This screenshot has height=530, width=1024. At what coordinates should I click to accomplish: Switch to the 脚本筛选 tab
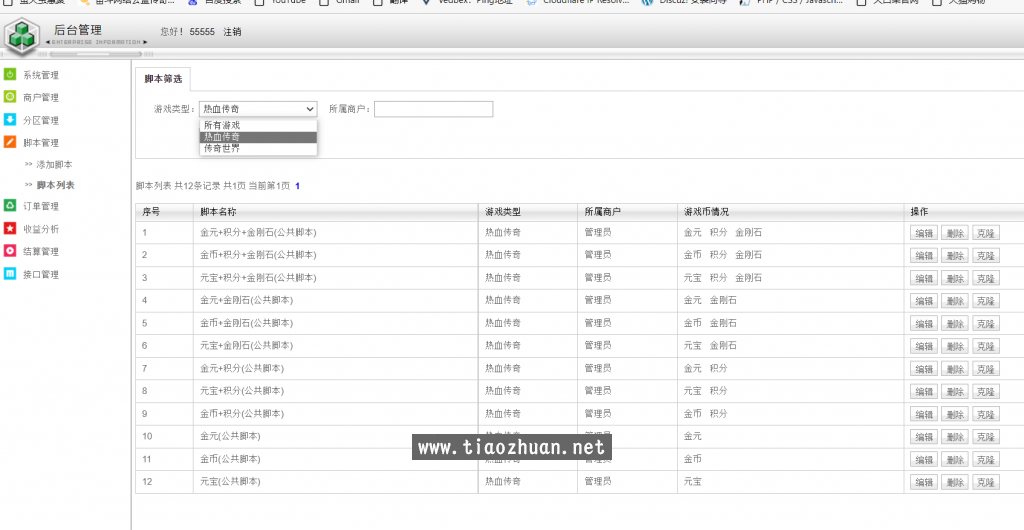(163, 78)
